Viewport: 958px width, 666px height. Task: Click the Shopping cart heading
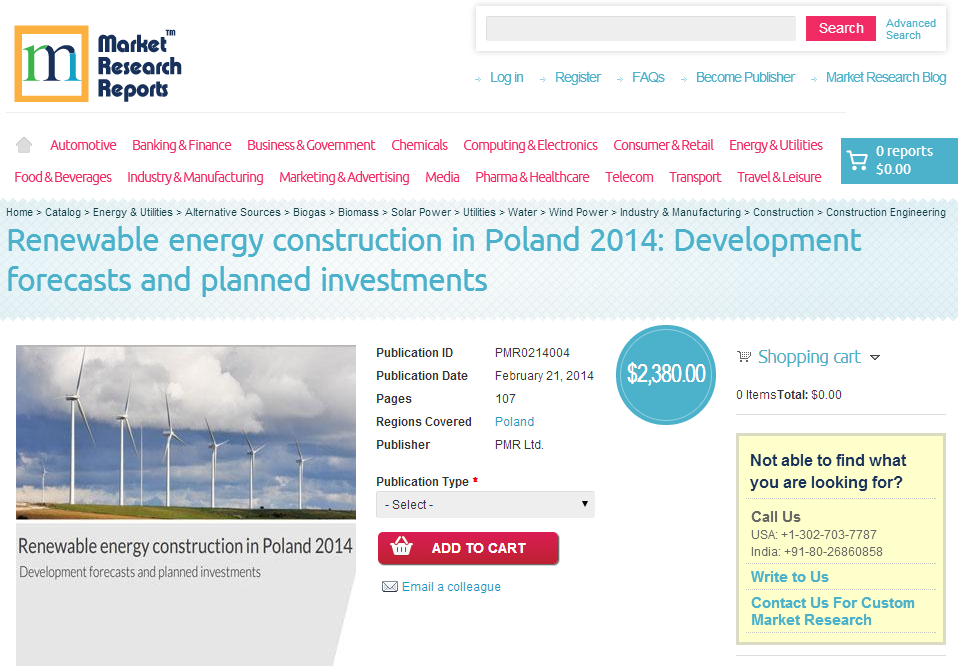[809, 357]
